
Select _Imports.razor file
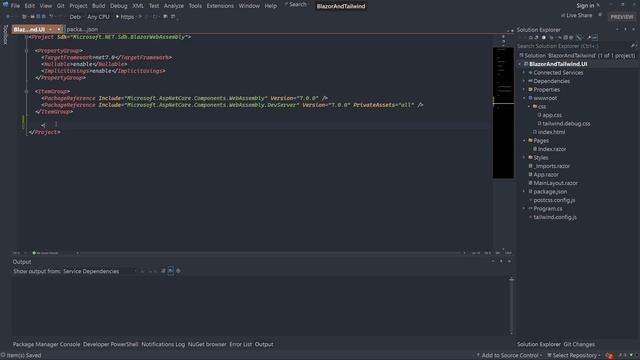point(551,166)
